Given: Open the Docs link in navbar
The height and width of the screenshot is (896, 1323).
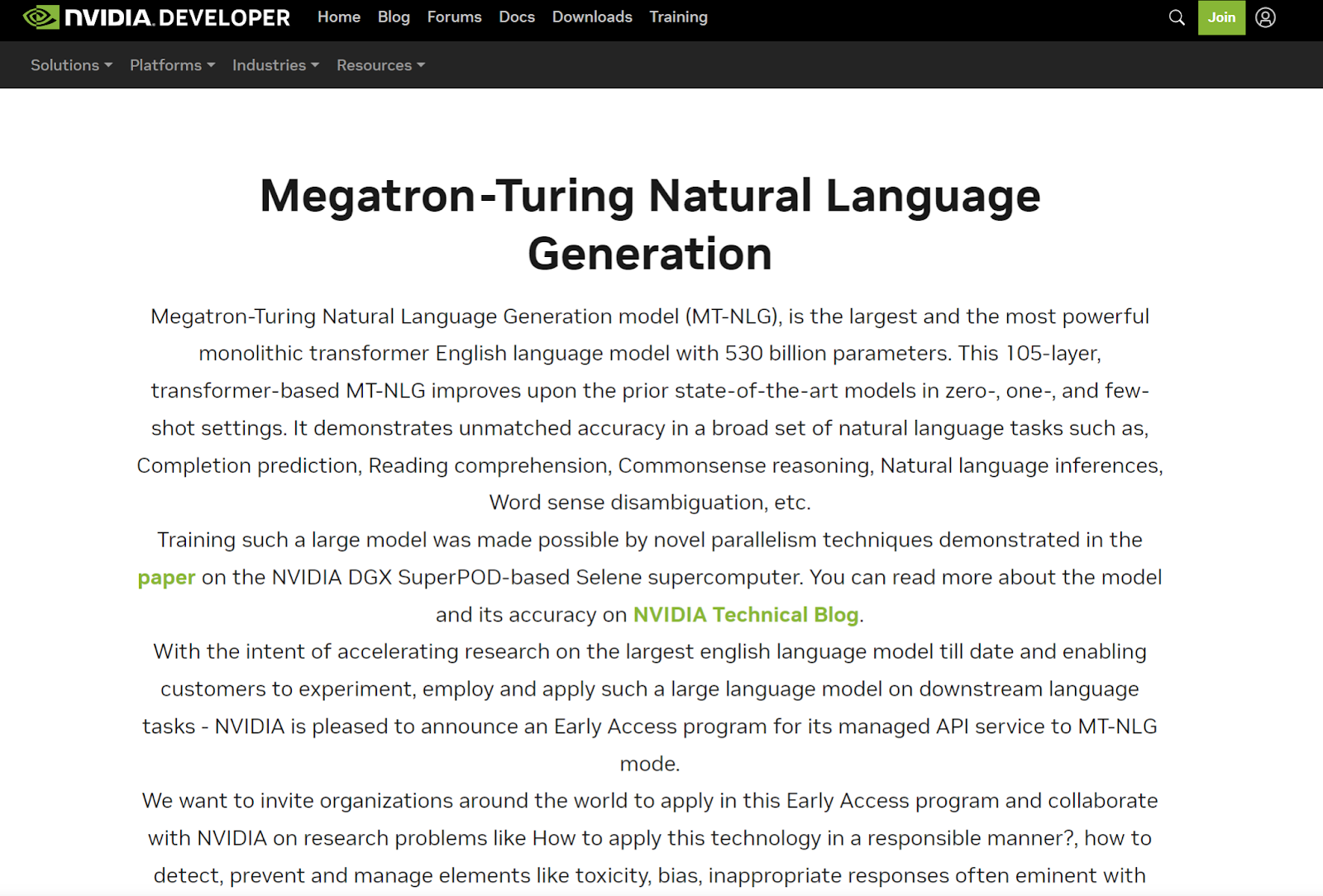Looking at the screenshot, I should (x=517, y=17).
